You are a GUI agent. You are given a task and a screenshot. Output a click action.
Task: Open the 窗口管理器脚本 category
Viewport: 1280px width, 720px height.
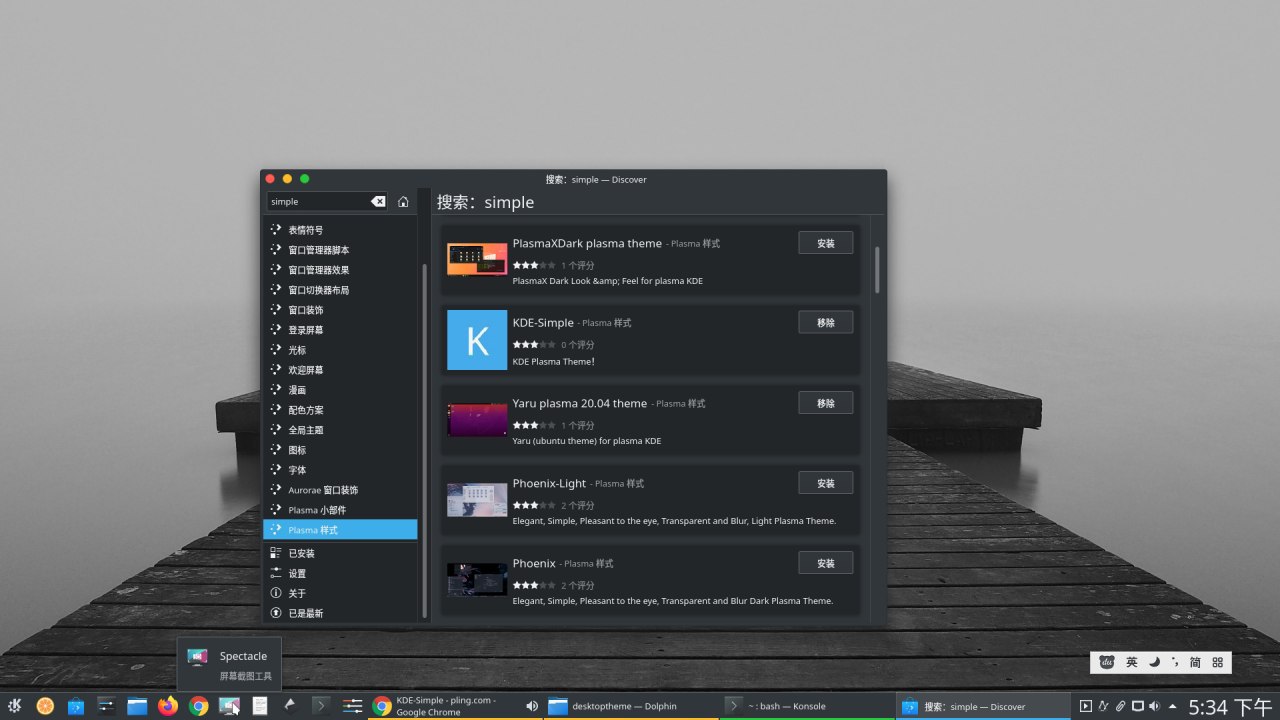(x=340, y=250)
